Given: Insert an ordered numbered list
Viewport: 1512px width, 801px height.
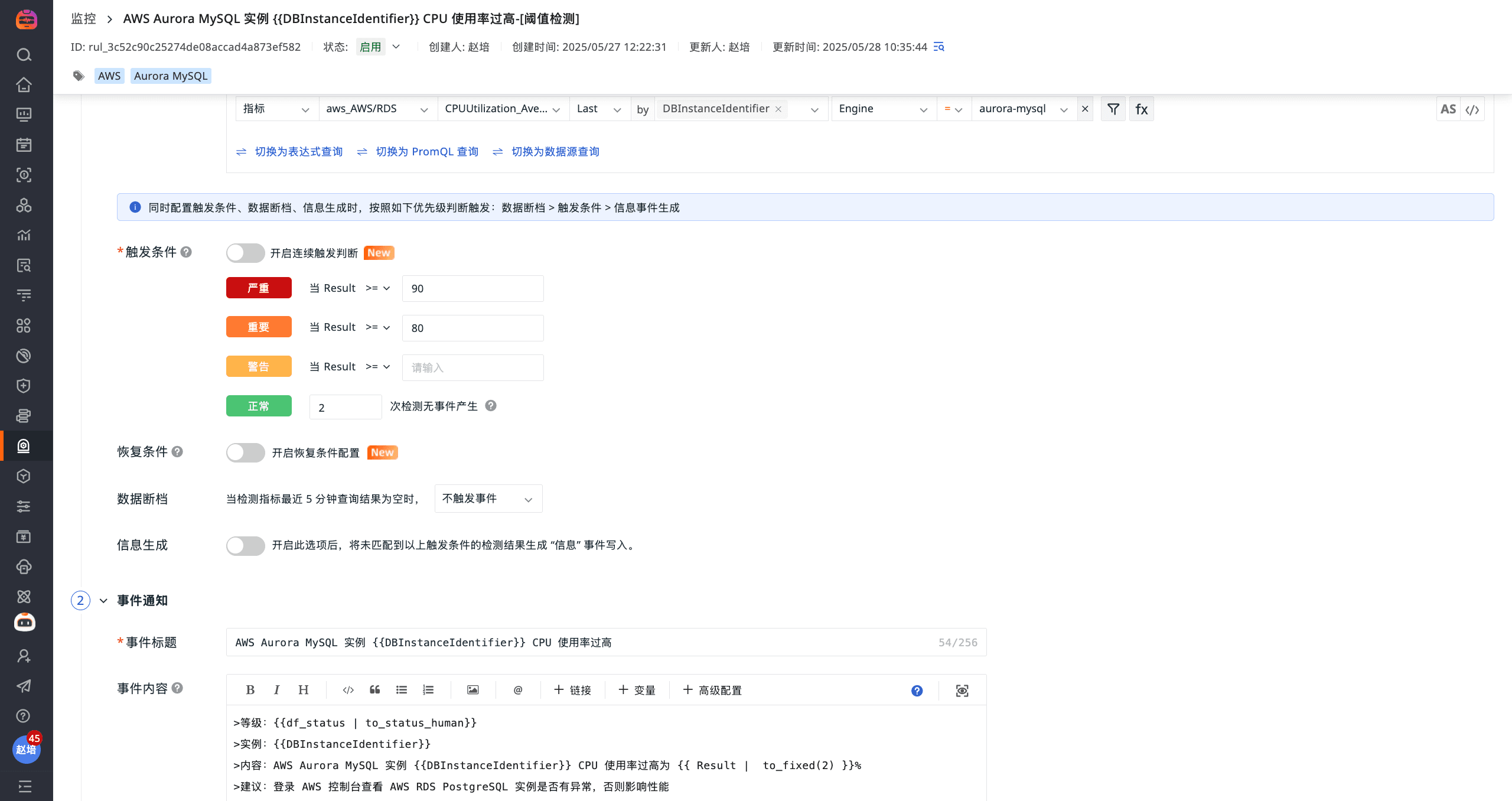Looking at the screenshot, I should coord(428,690).
